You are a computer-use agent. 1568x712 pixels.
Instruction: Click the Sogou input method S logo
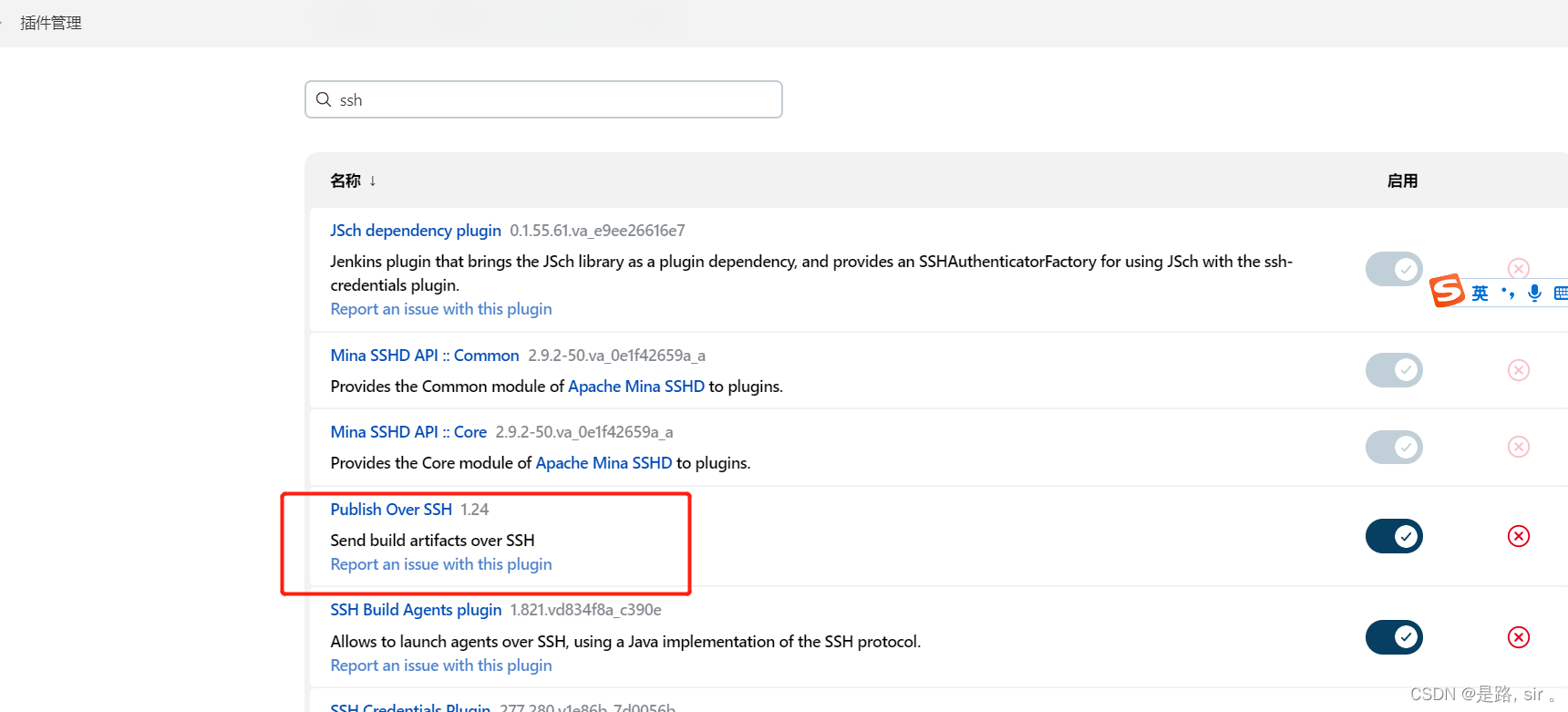tap(1448, 291)
